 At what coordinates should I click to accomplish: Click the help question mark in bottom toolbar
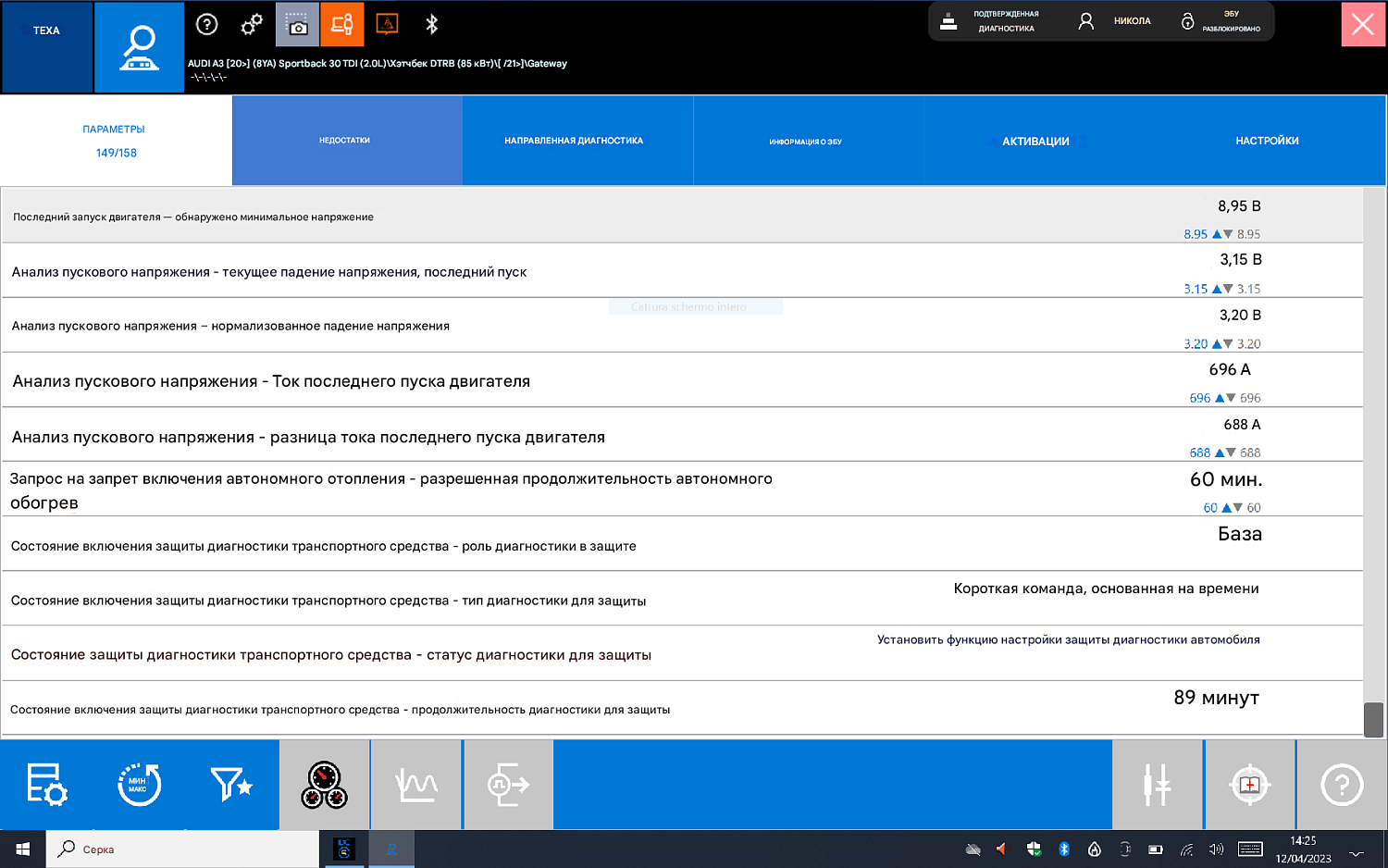(1342, 785)
